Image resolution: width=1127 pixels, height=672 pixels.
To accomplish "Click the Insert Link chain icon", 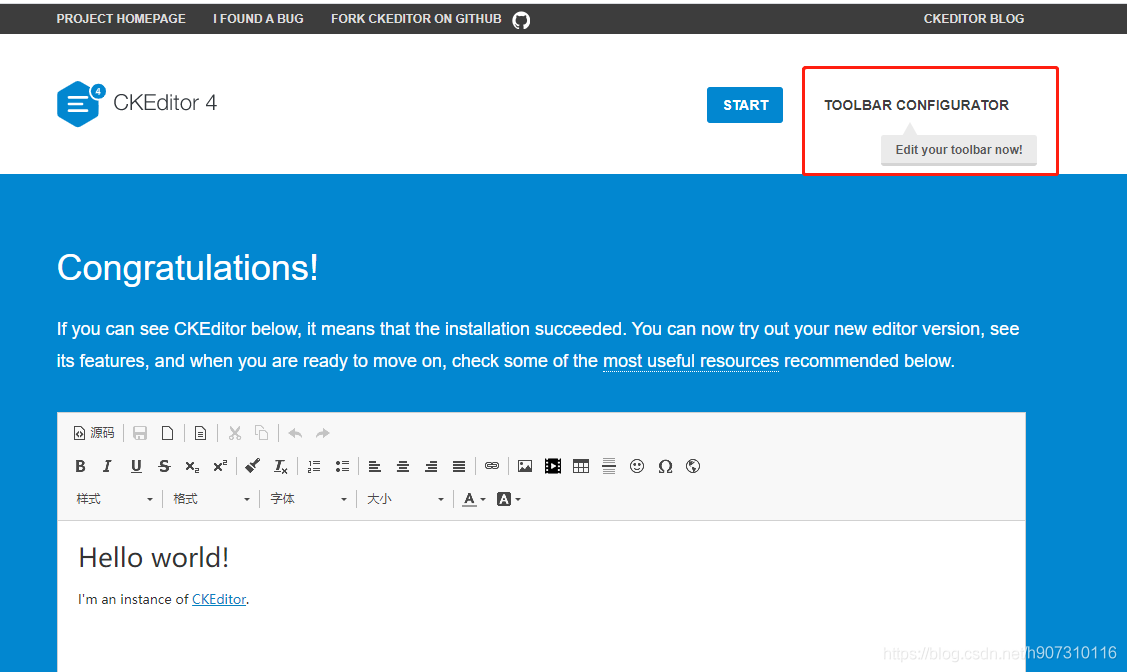I will 492,466.
